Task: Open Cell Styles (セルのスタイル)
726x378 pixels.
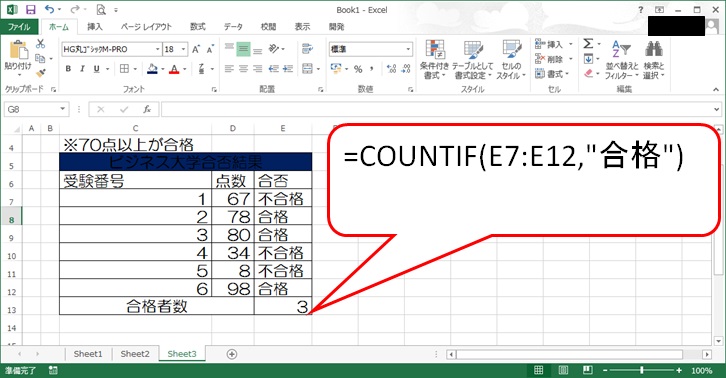Action: pos(511,59)
